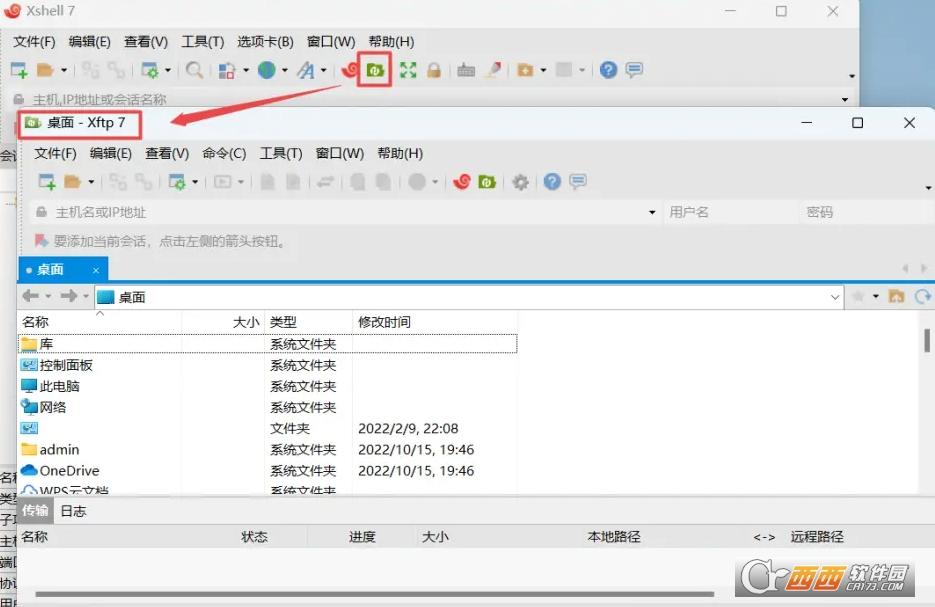The height and width of the screenshot is (607, 935).
Task: Switch to the 传输 tab
Action: tap(35, 511)
